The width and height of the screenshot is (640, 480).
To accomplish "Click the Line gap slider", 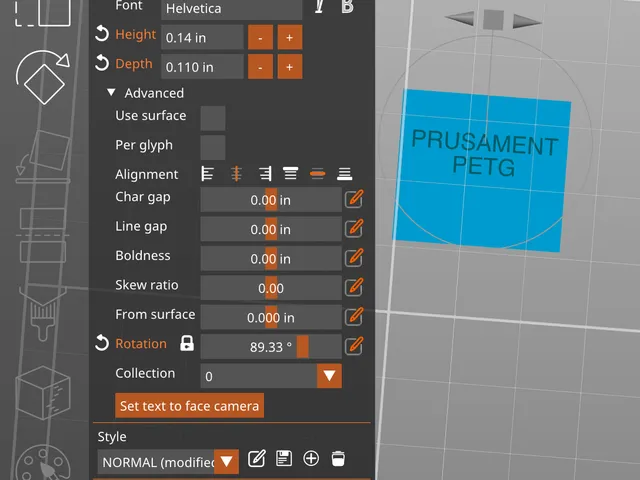I will [x=271, y=229].
